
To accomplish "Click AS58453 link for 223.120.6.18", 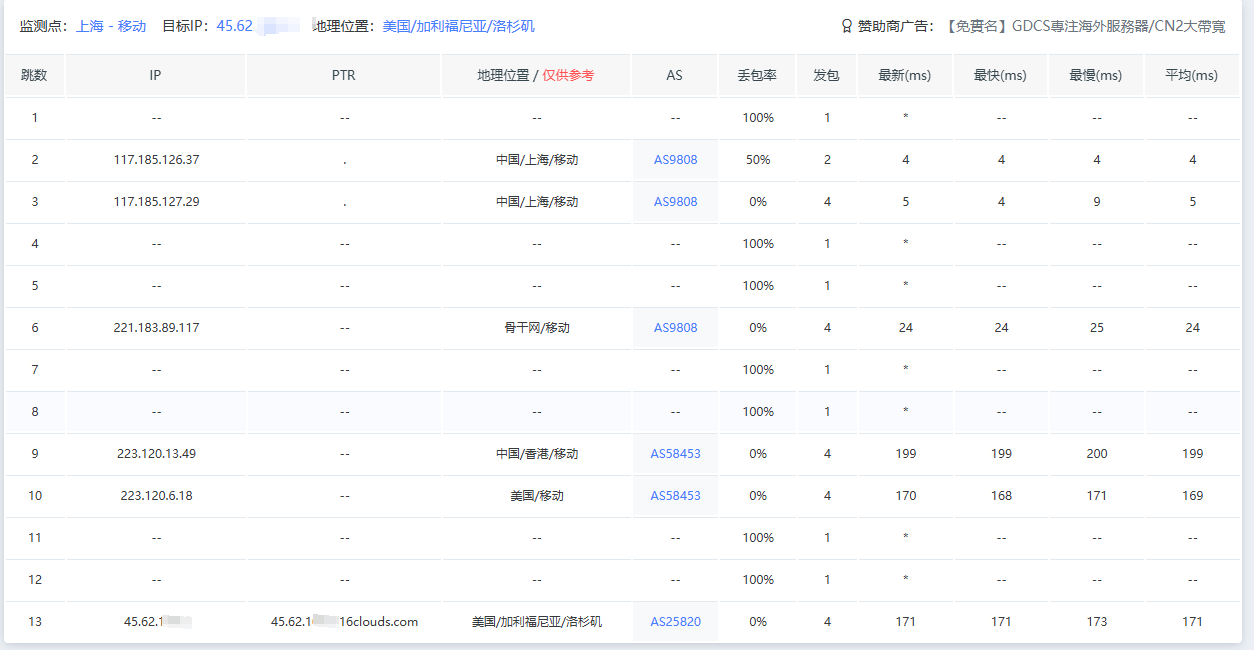I will (x=675, y=496).
